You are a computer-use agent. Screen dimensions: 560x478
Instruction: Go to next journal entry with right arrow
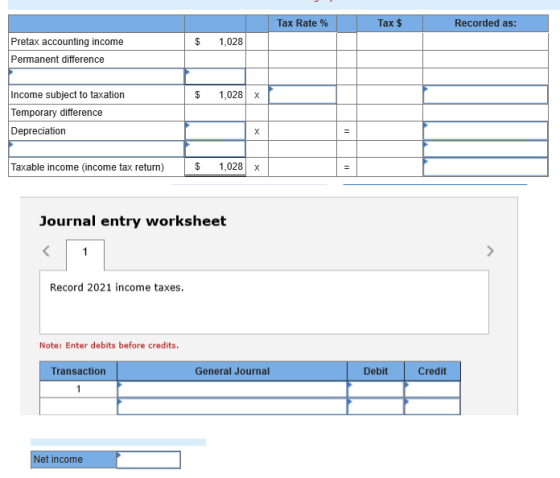pyautogui.click(x=490, y=251)
